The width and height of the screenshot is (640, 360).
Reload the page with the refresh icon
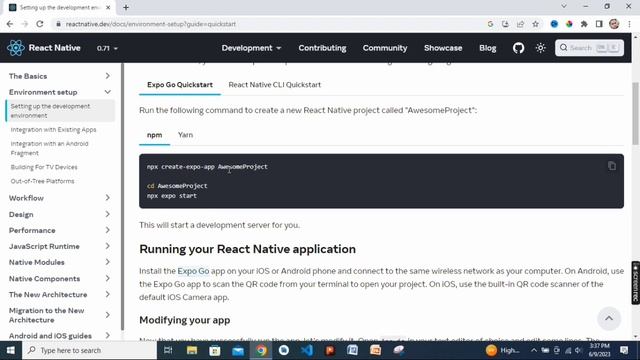coord(40,24)
